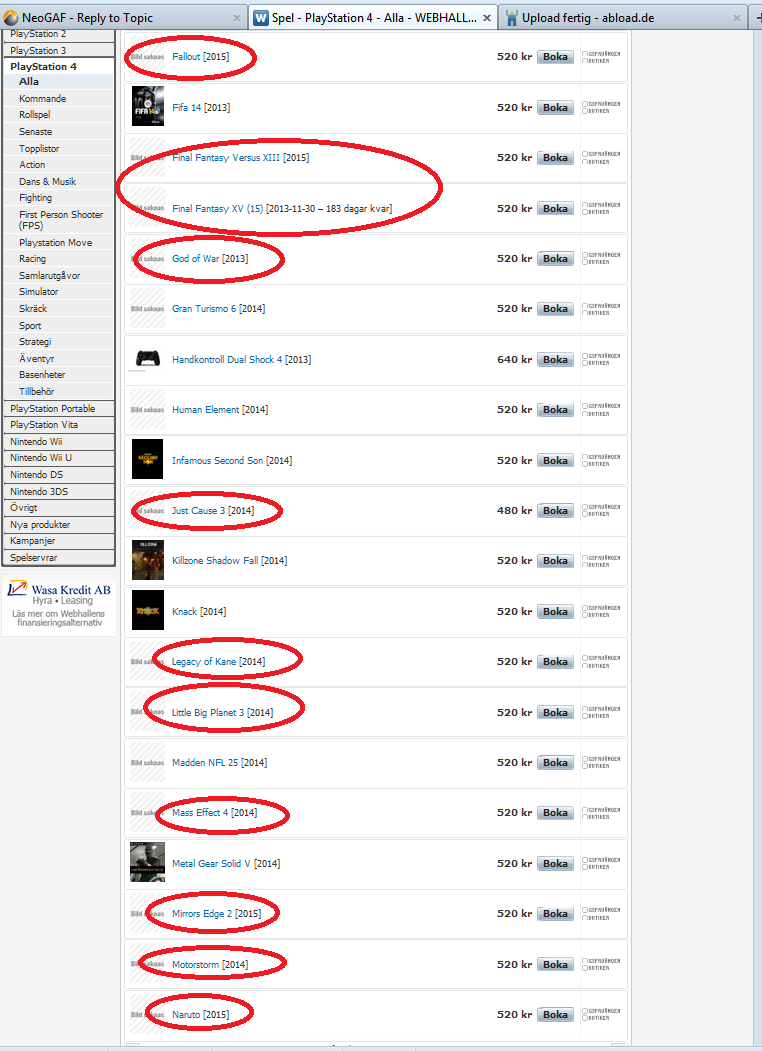Close the Upload fertig tab
762x1051 pixels.
tap(737, 18)
